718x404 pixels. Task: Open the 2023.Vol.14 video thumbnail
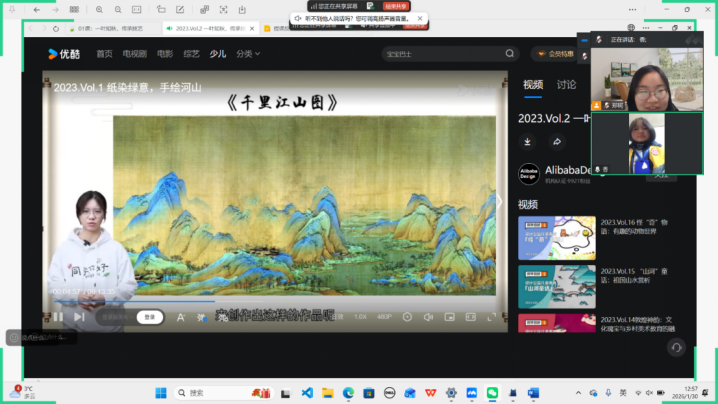(557, 323)
